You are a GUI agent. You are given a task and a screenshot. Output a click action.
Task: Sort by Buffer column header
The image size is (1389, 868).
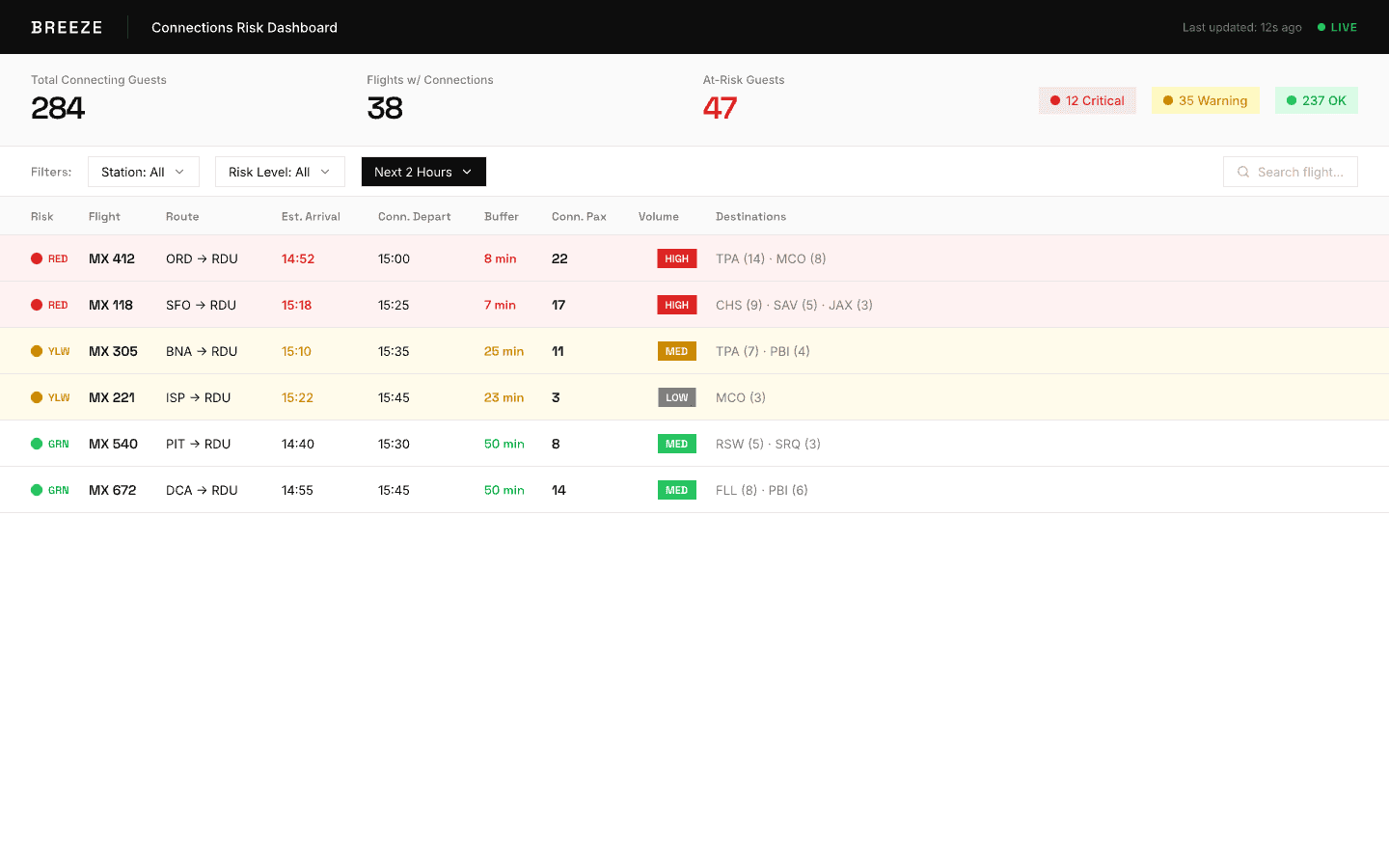point(502,216)
